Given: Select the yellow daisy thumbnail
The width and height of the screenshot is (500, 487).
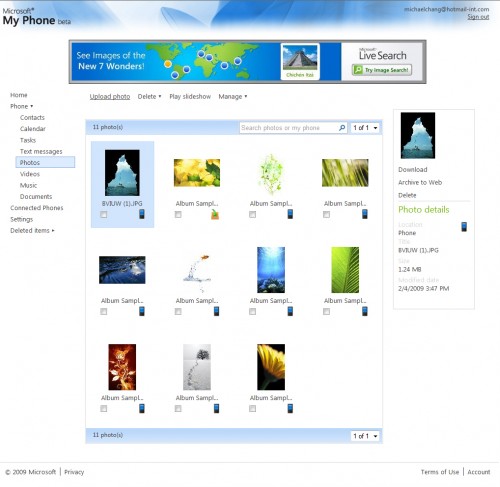Looking at the screenshot, I should [271, 367].
